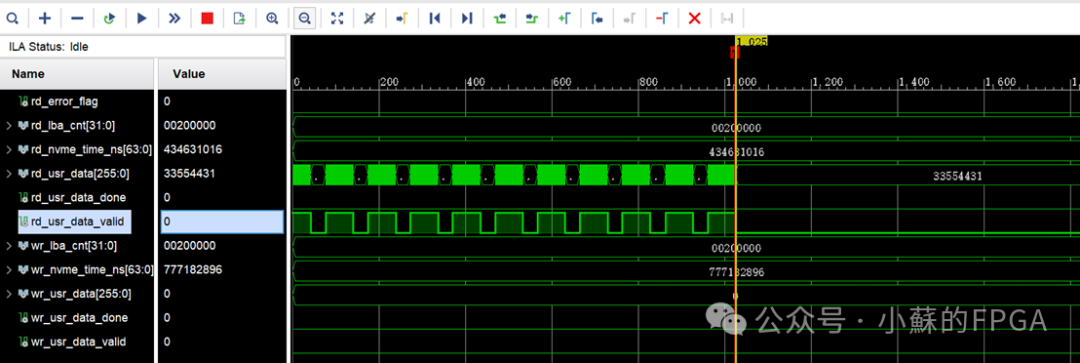Click wr_lba_cnt value 00200000
Screen dimensions: 1080x363
point(189,246)
